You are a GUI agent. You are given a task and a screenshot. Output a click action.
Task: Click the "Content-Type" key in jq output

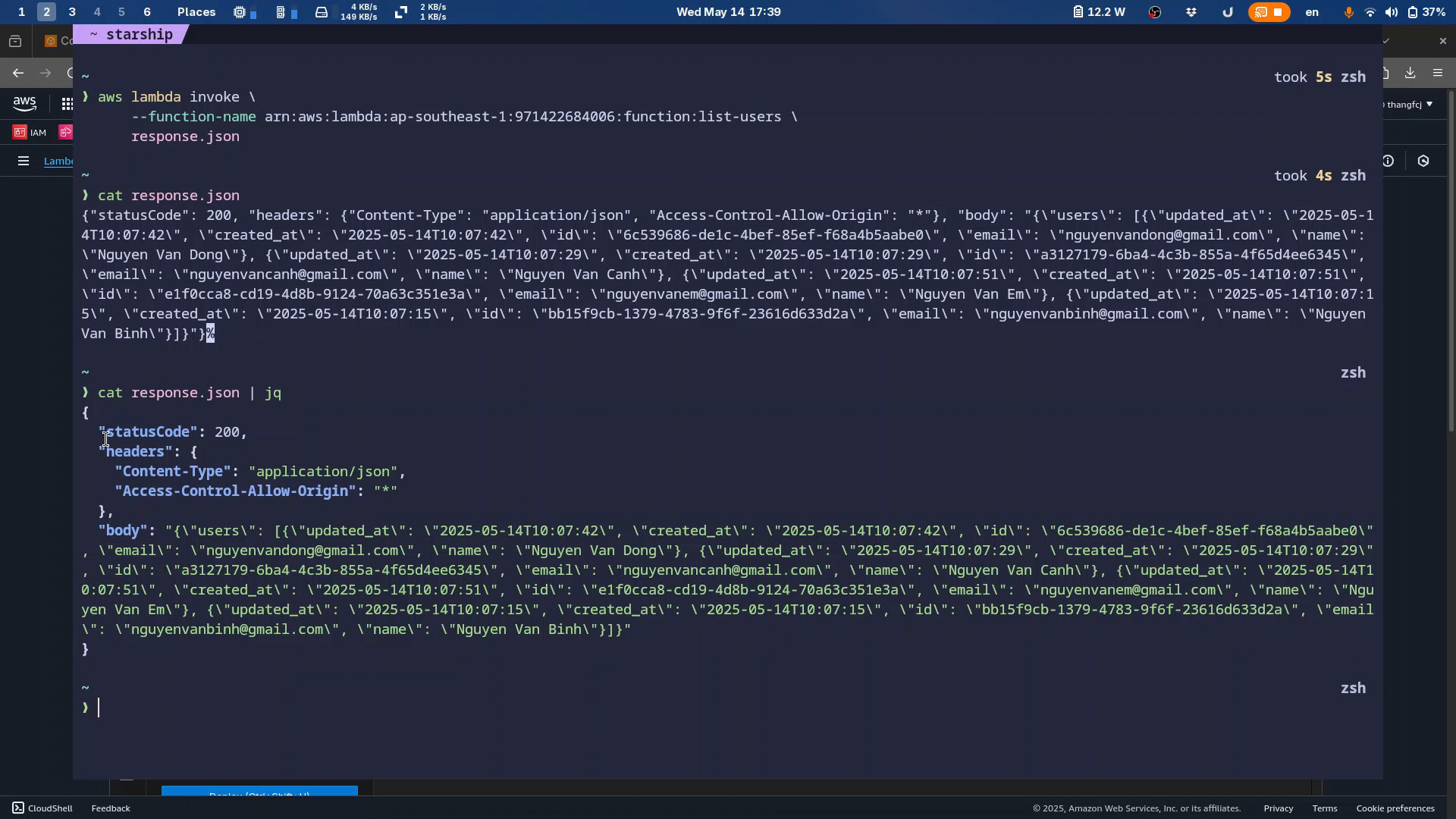[172, 472]
